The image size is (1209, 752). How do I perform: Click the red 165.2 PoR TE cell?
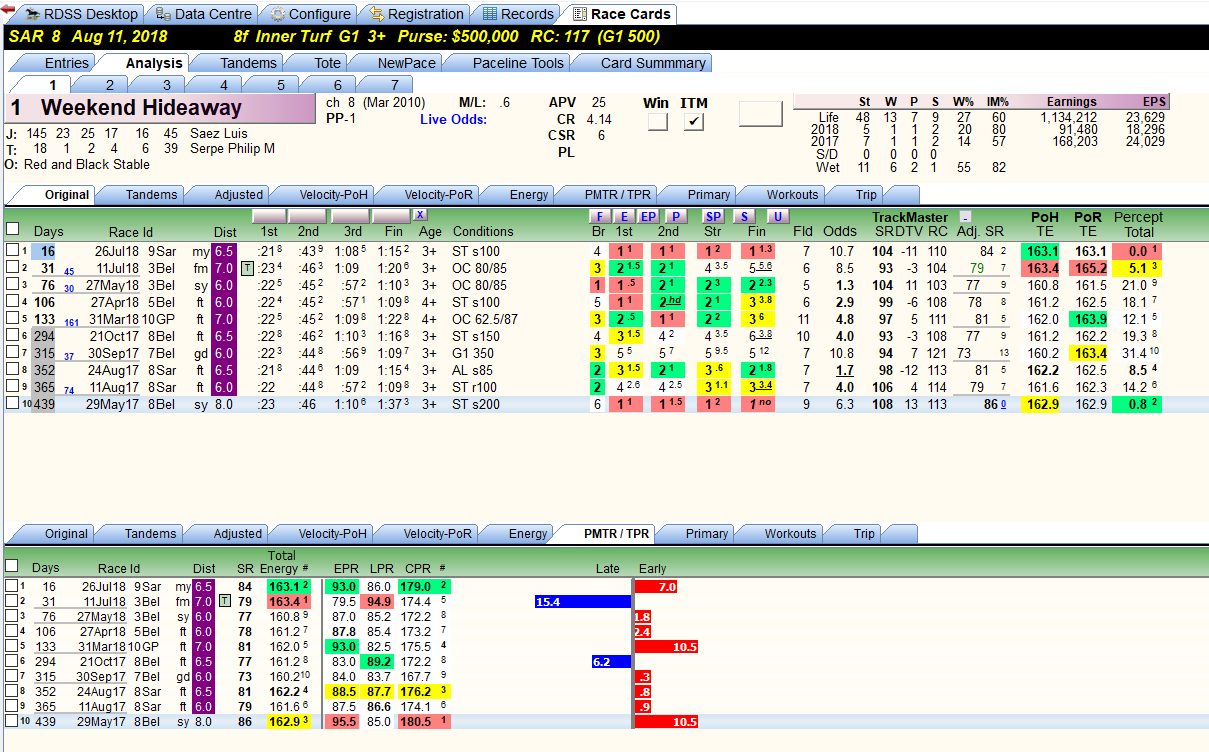point(1089,268)
